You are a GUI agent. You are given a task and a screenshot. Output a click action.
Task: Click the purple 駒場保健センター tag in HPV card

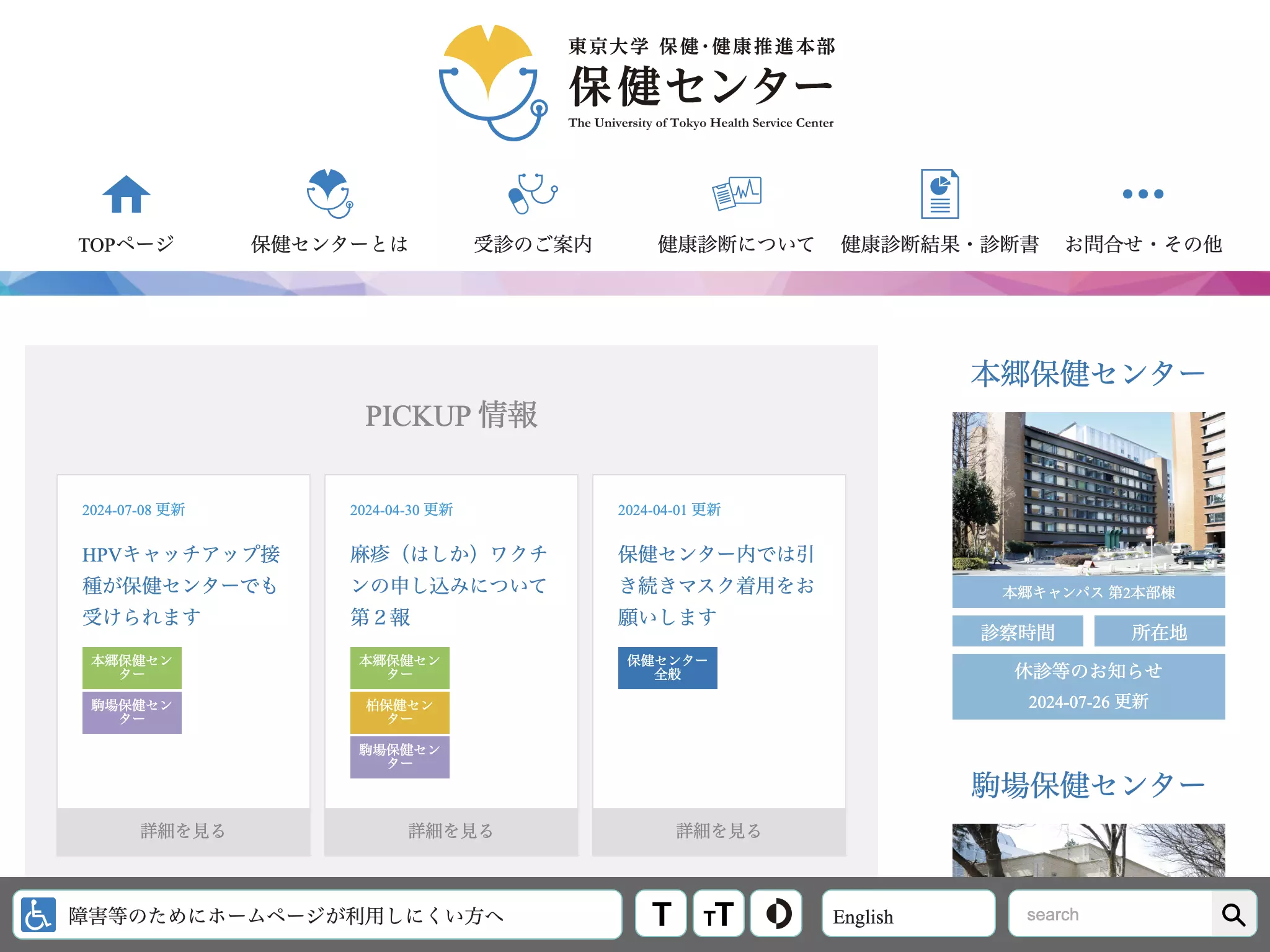pos(132,712)
